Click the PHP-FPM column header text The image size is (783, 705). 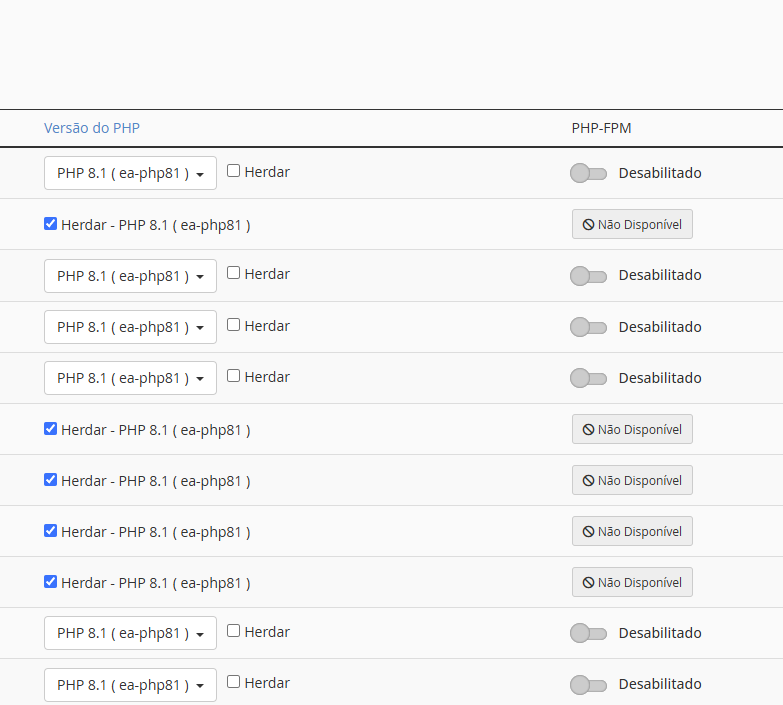point(602,128)
